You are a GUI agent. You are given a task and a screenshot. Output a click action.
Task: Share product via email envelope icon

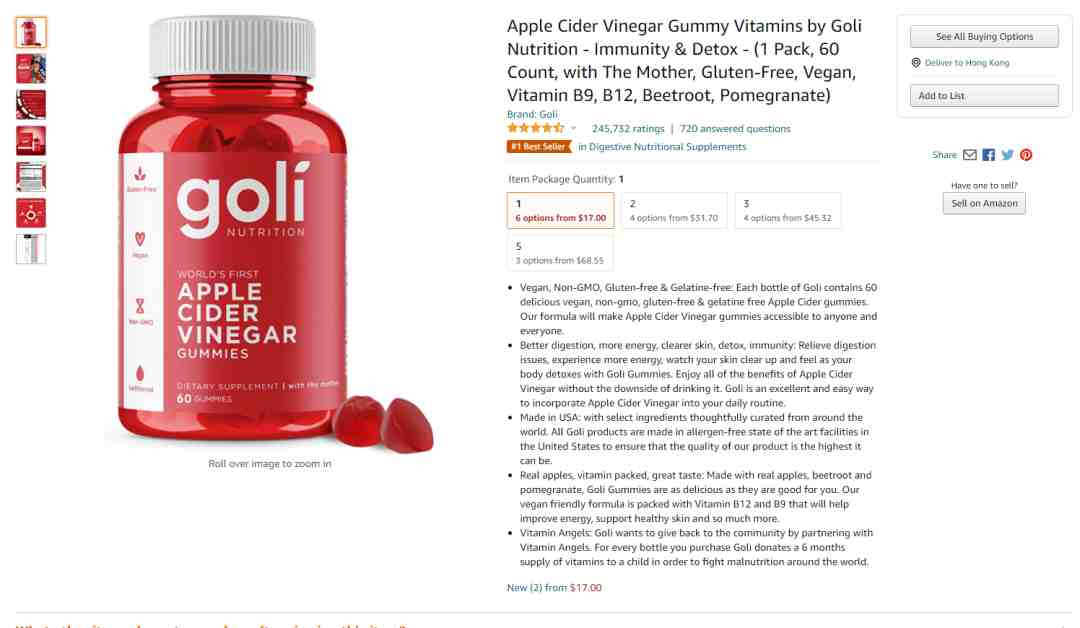(x=970, y=155)
